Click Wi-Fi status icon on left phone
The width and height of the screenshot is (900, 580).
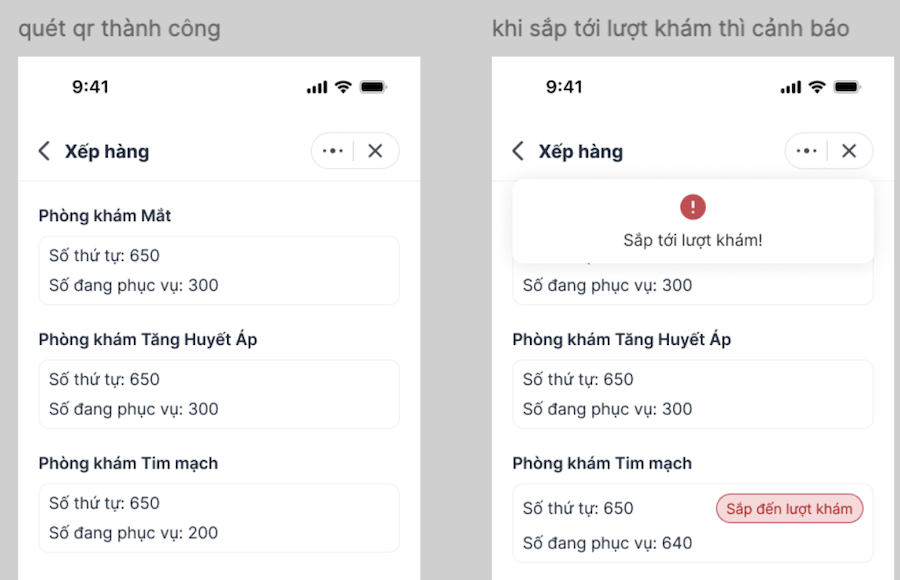tap(343, 87)
